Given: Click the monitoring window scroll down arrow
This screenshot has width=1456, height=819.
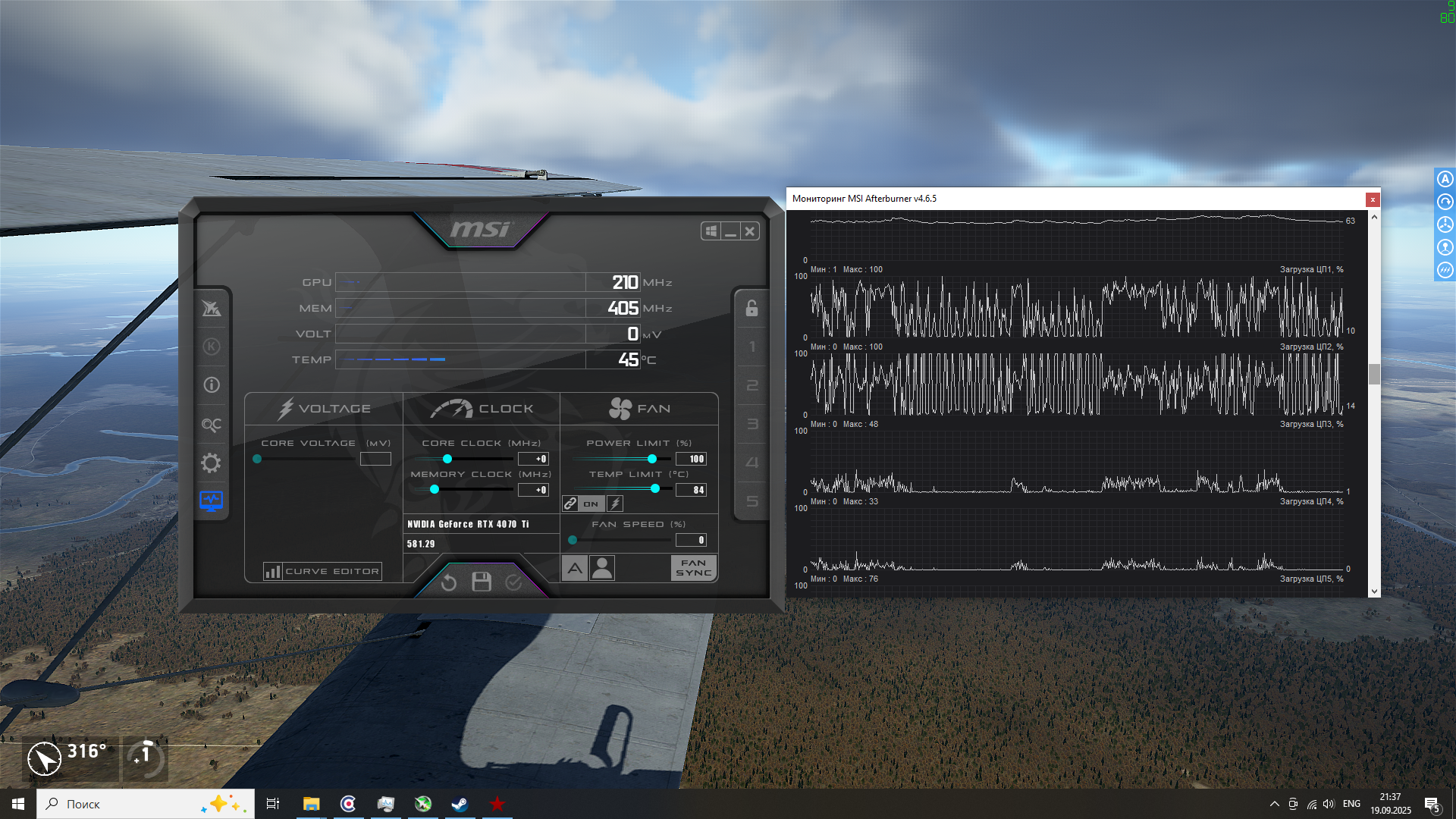Looking at the screenshot, I should coord(1374,591).
